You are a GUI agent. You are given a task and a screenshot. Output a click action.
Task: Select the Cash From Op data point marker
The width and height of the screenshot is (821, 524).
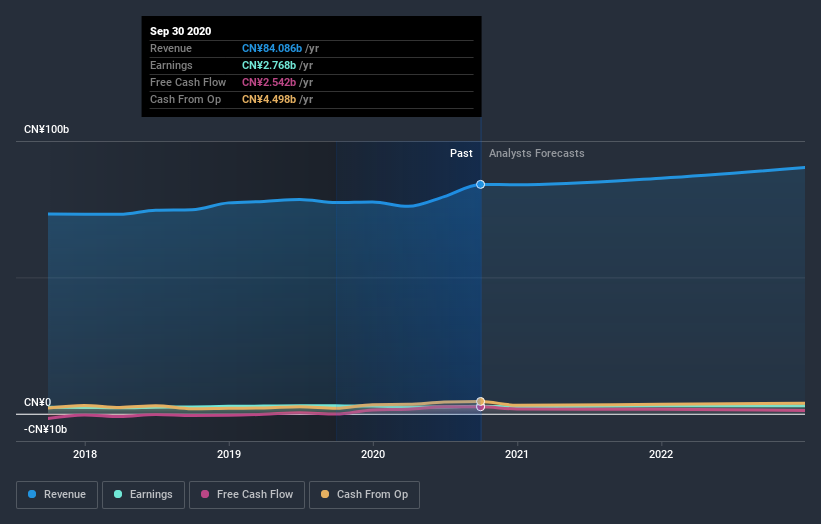pos(481,401)
